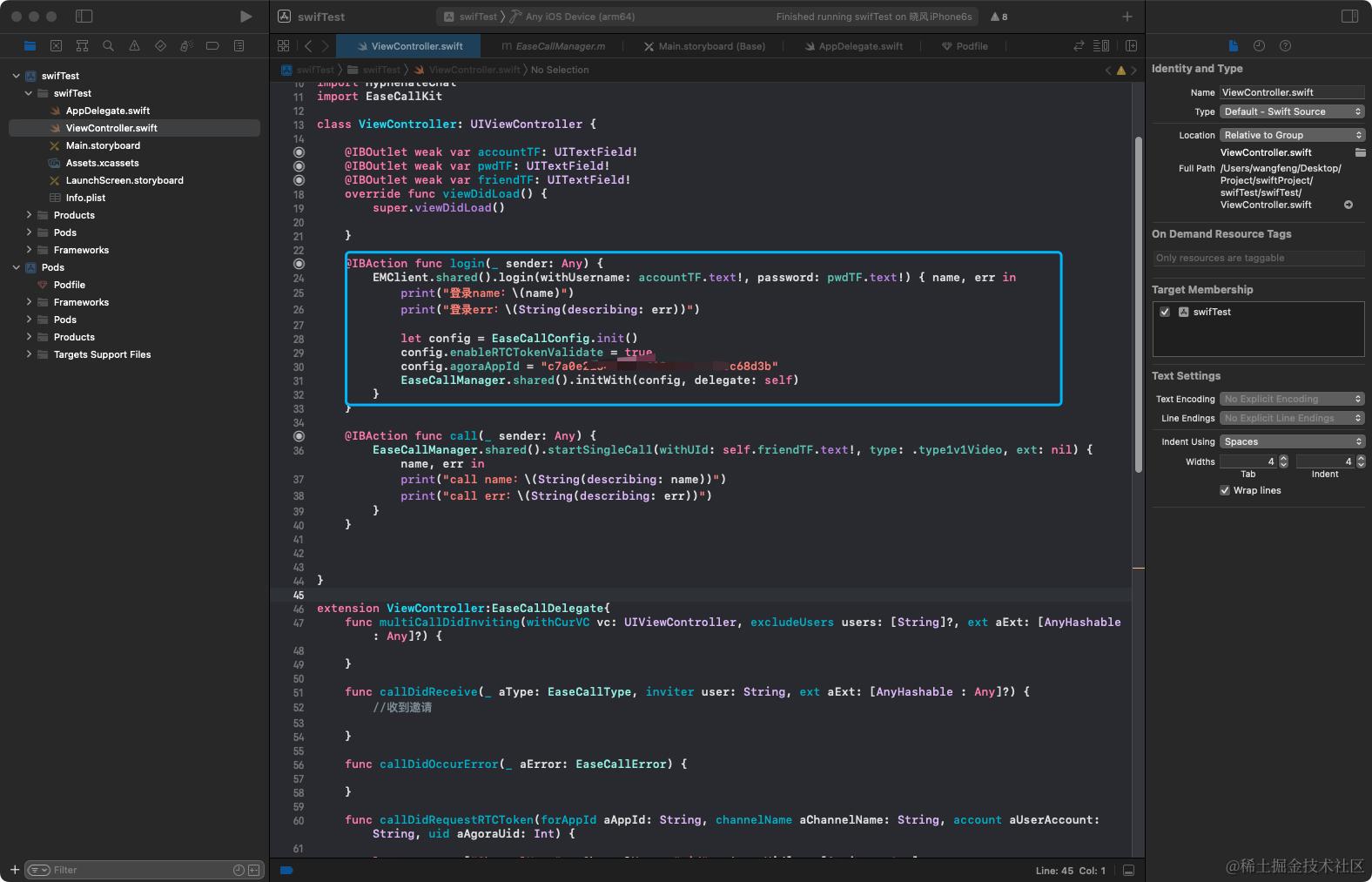Click the accountTF outlet connection circle
The width and height of the screenshot is (1372, 882).
(x=299, y=151)
